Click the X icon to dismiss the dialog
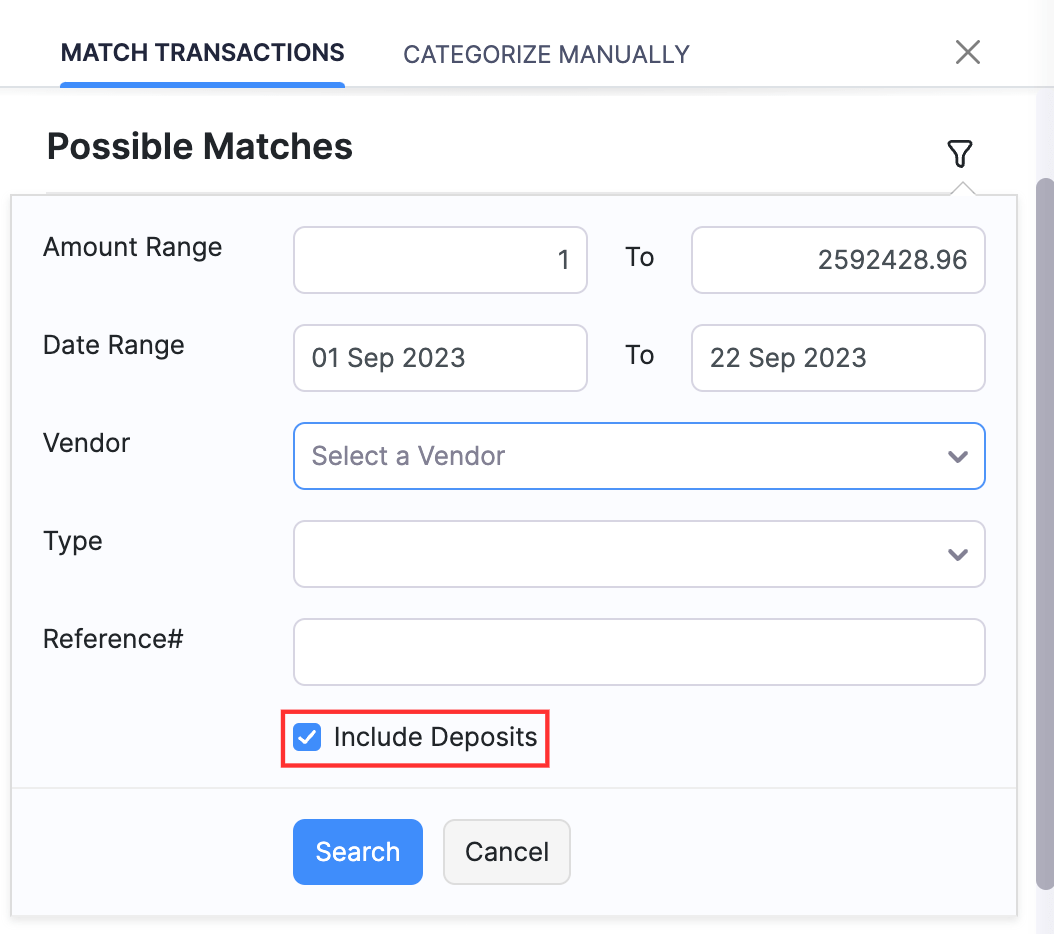The height and width of the screenshot is (934, 1054). (967, 52)
